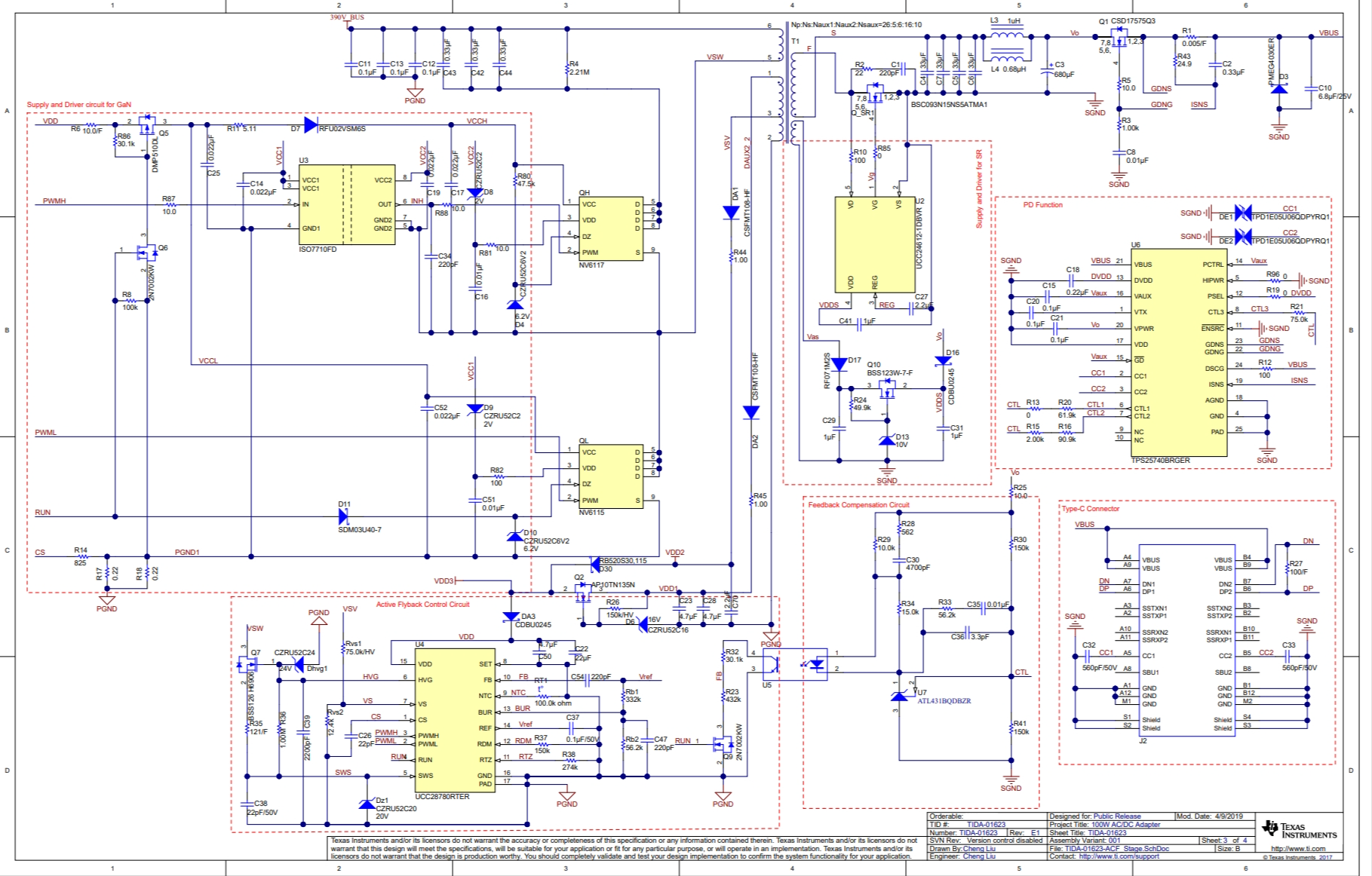Select the R4 2.21M resistor label
This screenshot has width=1372, height=876.
pyautogui.click(x=579, y=69)
